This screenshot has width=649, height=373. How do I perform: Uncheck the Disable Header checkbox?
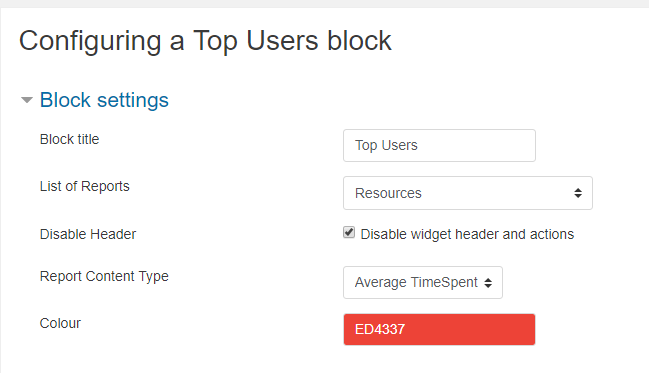[349, 233]
